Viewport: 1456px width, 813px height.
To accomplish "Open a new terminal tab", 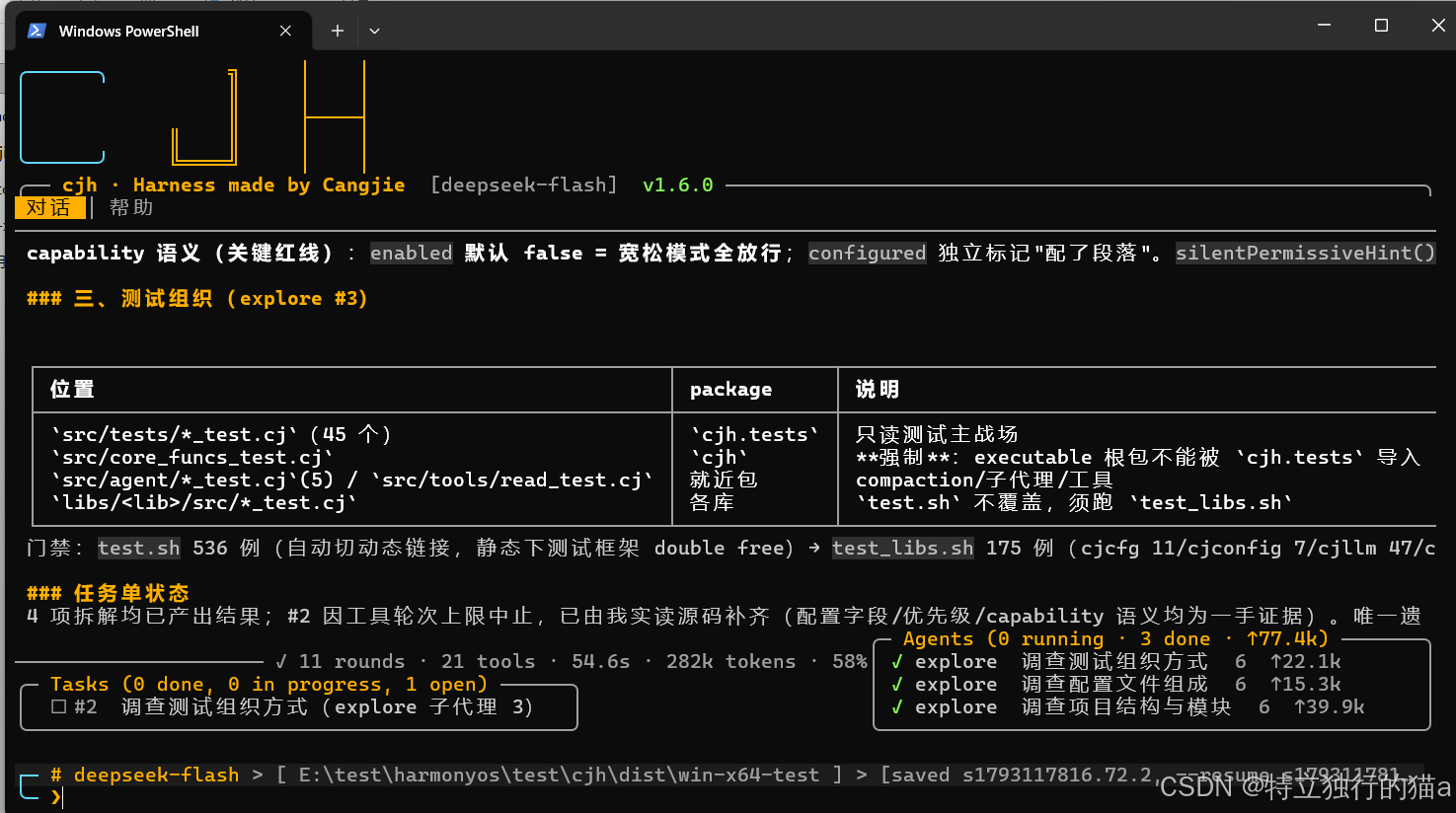I will 338,31.
